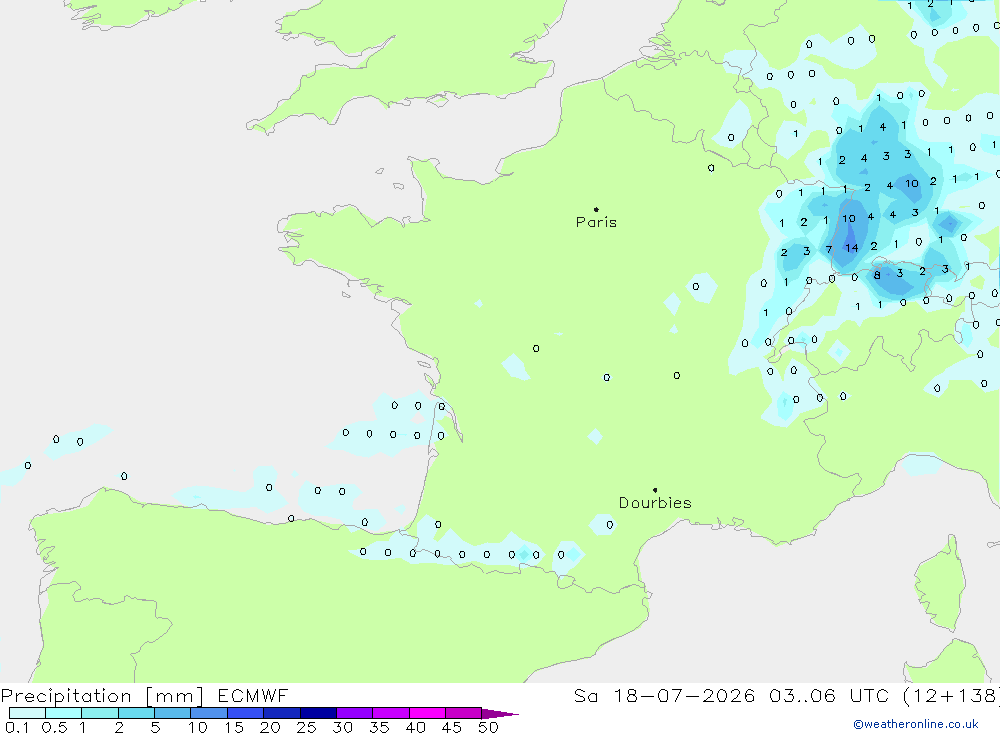Viewport: 1000px width, 733px height.
Task: Click the '20' legend scale label
Action: (270, 727)
